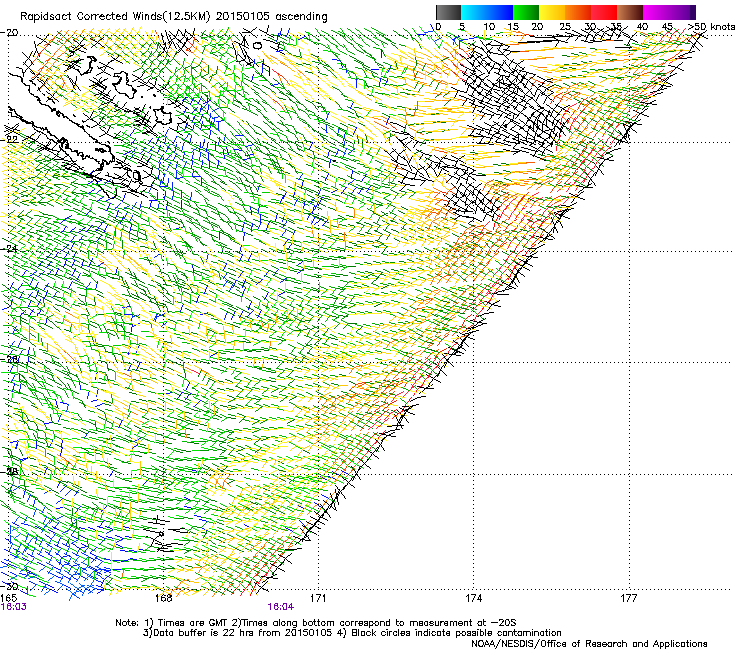Image resolution: width=740 pixels, height=650 pixels.
Task: Click the "-20" latitude axis label
Action: point(10,33)
